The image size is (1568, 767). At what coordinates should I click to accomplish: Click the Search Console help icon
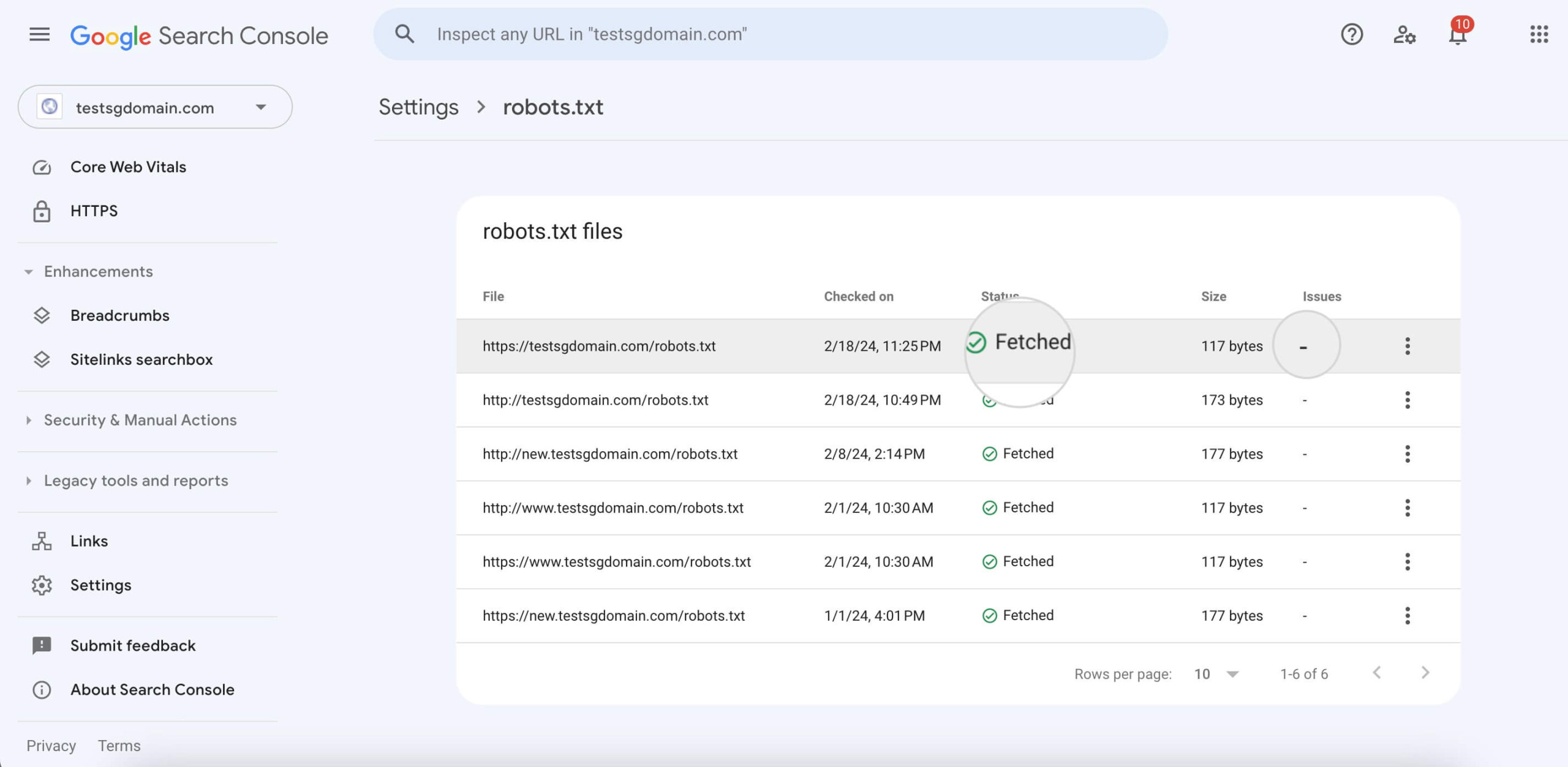pos(1352,34)
